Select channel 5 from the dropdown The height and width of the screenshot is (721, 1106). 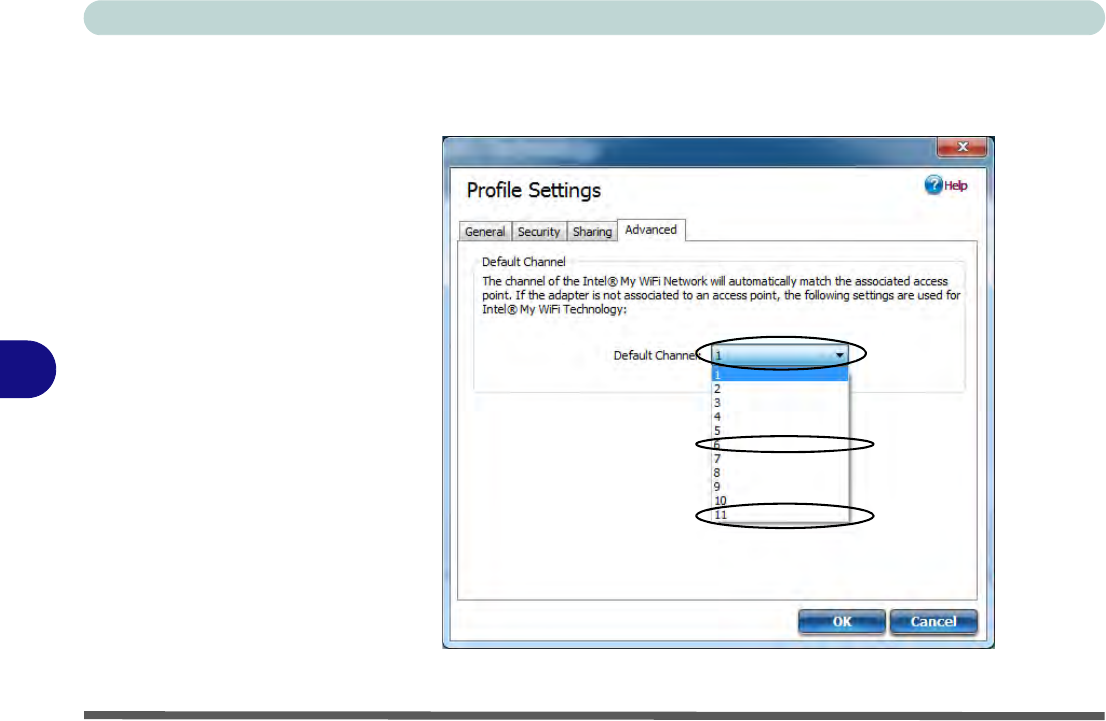(779, 430)
